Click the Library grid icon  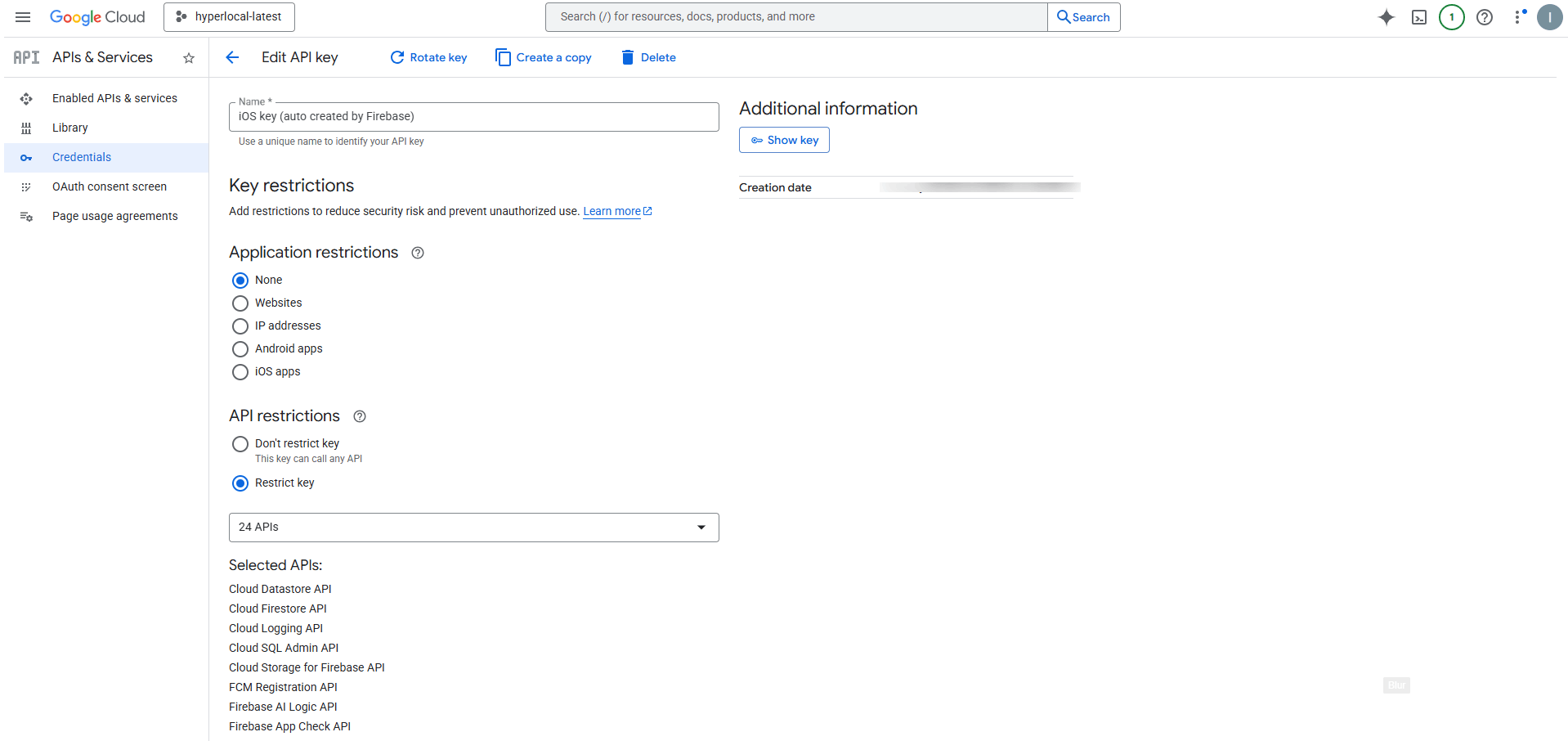click(x=26, y=128)
